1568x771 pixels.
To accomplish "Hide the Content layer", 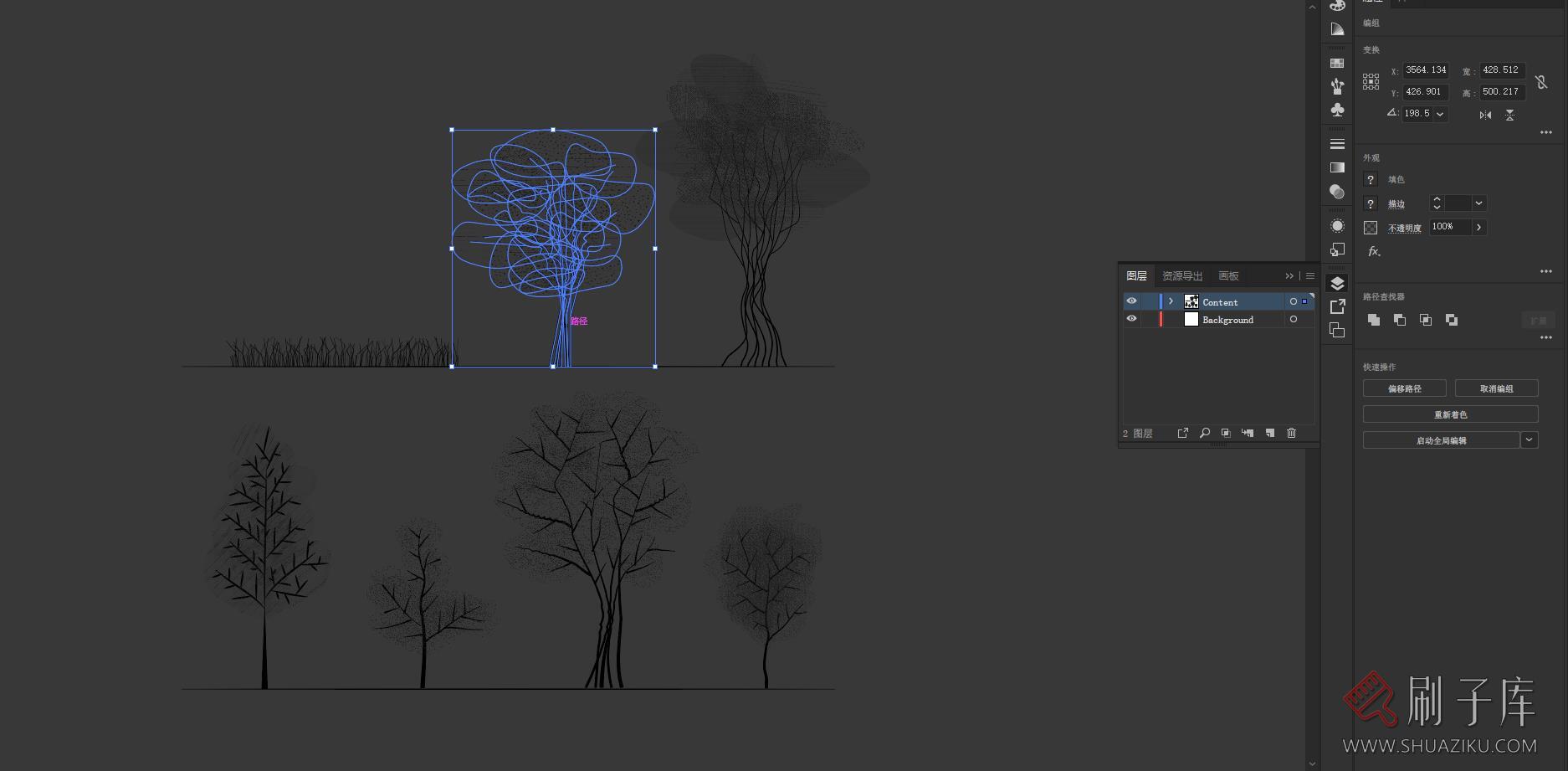I will [x=1131, y=301].
